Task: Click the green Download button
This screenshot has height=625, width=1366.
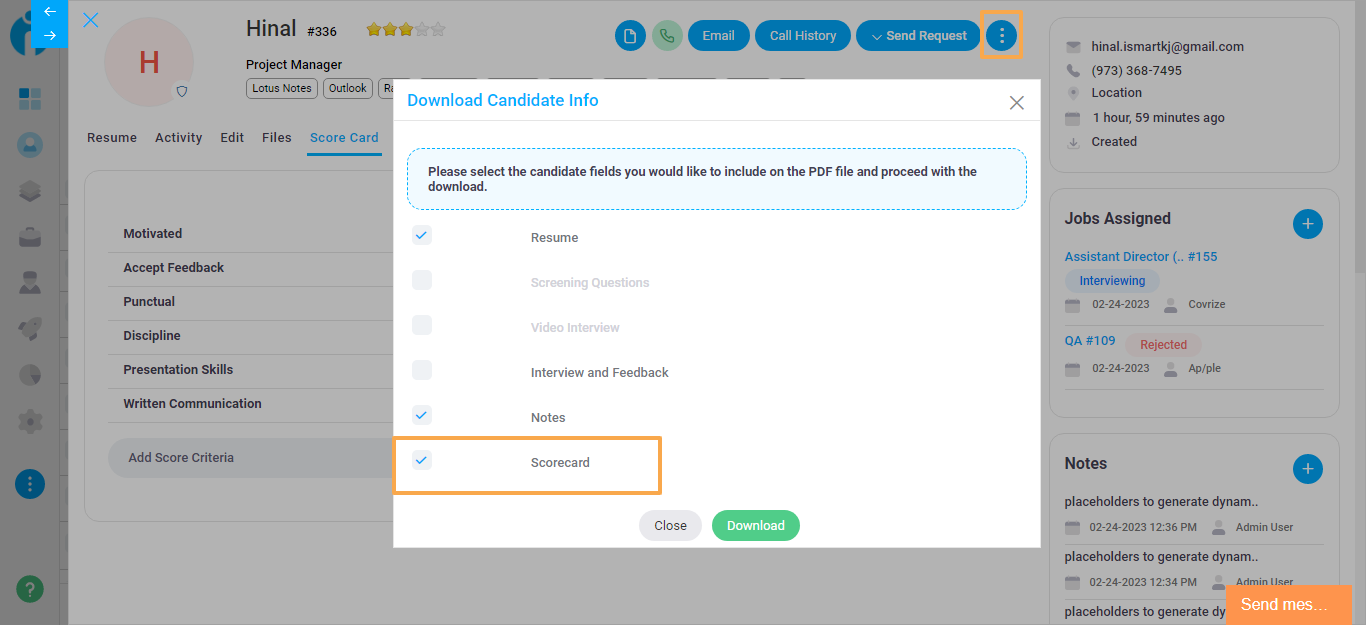Action: click(x=756, y=526)
